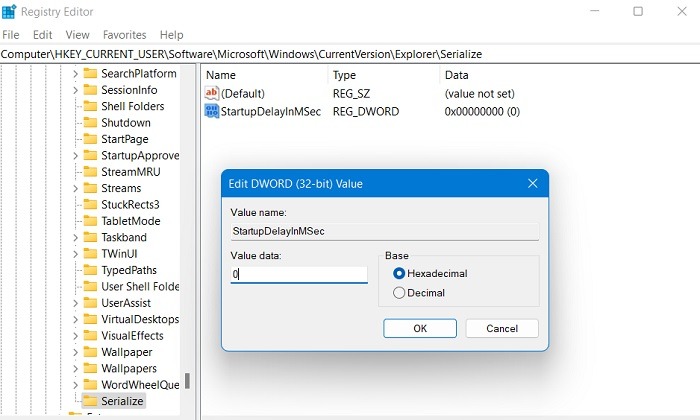Click the StartupDelayInMSec DWORD value icon
700x420 pixels.
coord(212,111)
